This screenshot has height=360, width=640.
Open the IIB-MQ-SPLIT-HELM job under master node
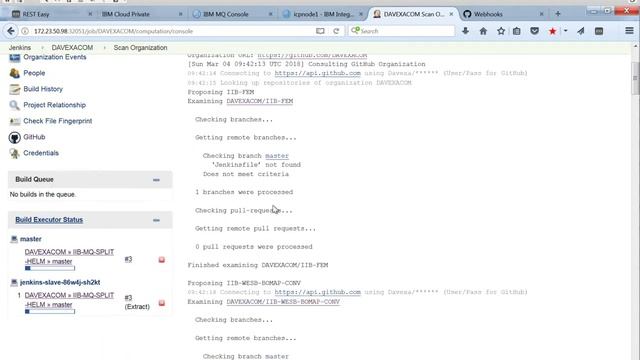pyautogui.click(x=69, y=257)
